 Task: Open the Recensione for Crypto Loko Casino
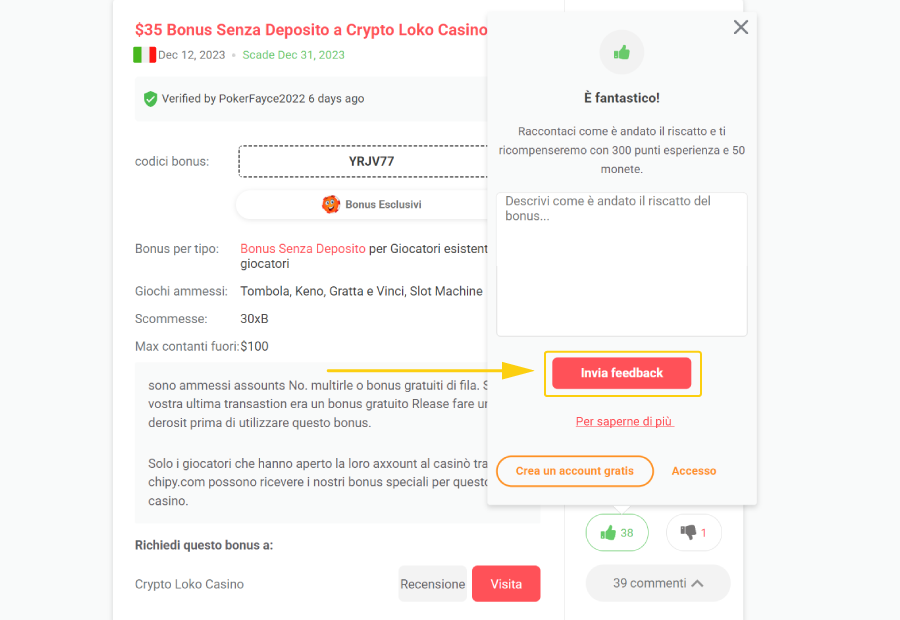tap(433, 584)
